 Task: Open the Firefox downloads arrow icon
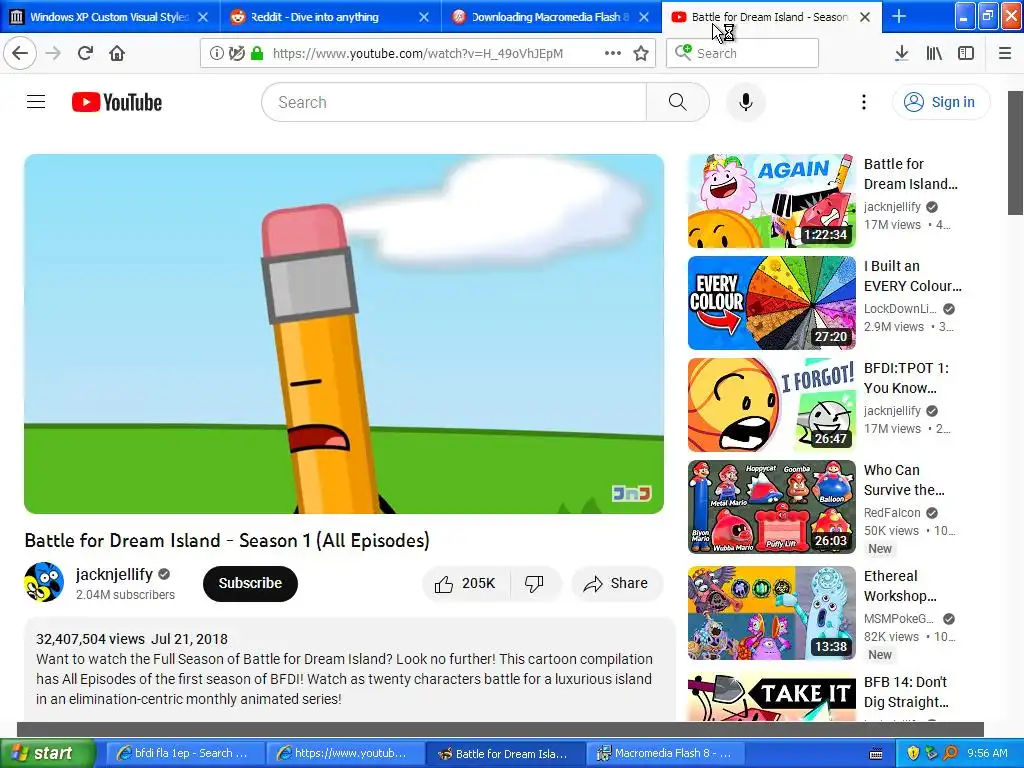tap(901, 53)
